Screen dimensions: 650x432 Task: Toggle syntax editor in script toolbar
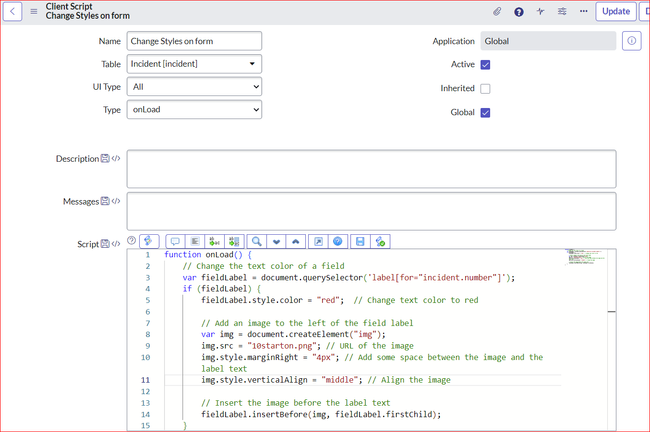[x=149, y=241]
